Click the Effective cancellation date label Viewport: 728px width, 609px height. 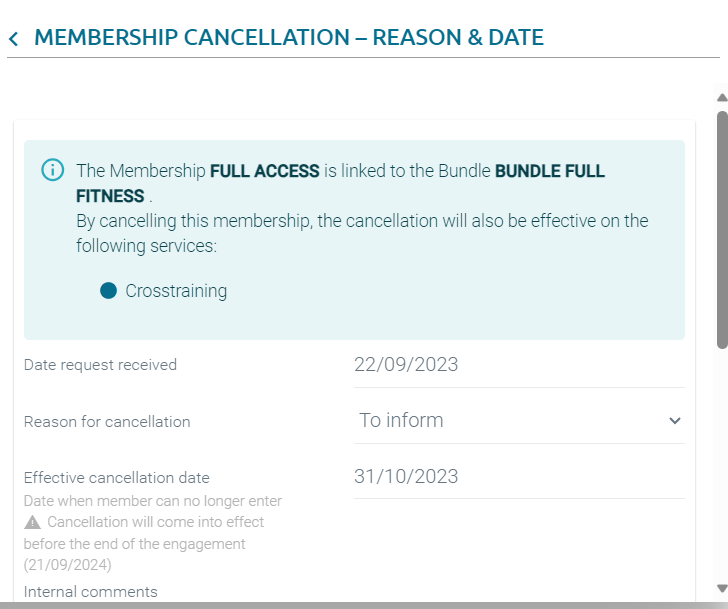coord(117,478)
